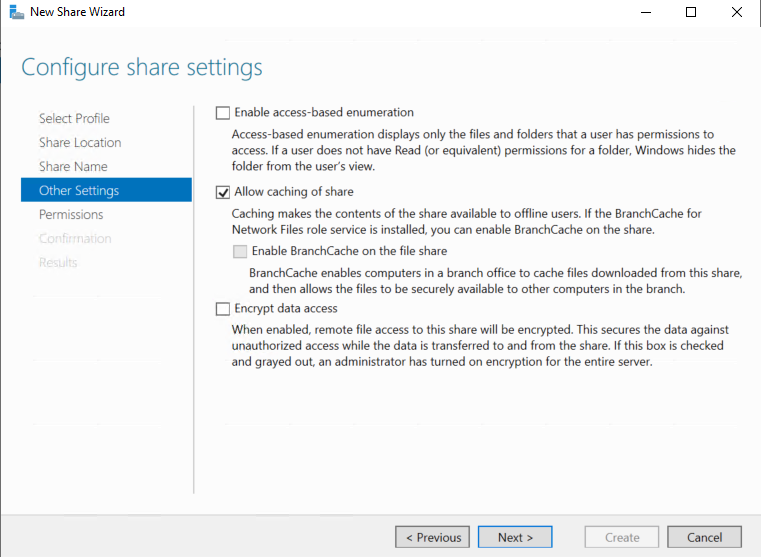Click the Create button
The width and height of the screenshot is (761, 557).
621,537
